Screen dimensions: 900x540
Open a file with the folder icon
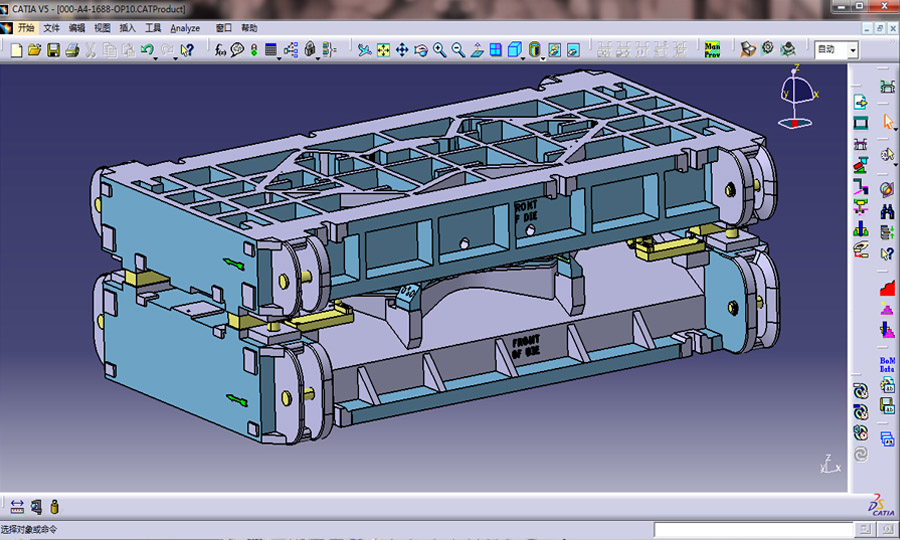[33, 49]
